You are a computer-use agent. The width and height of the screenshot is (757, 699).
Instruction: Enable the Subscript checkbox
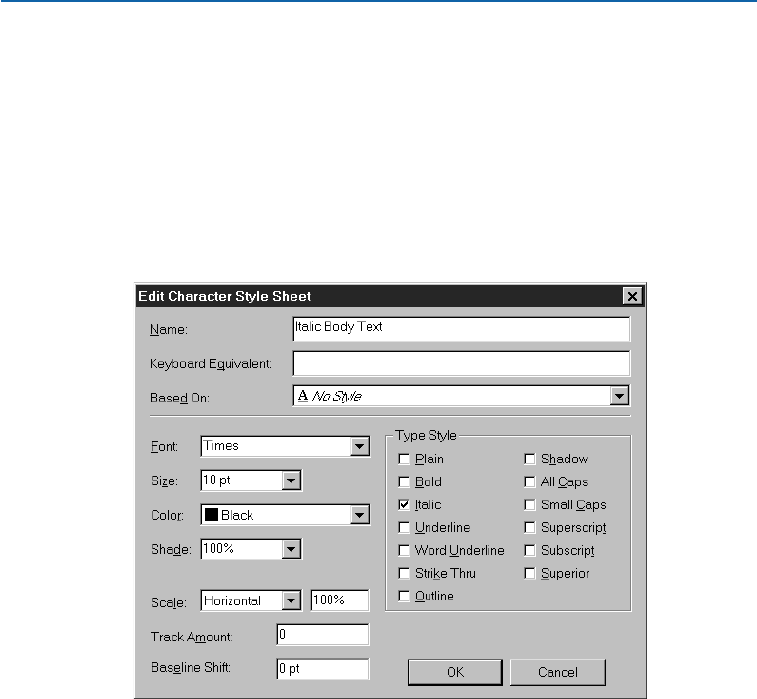(x=530, y=550)
